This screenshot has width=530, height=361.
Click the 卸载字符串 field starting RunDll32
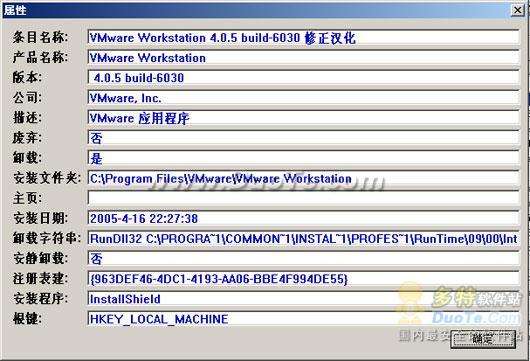(x=303, y=239)
